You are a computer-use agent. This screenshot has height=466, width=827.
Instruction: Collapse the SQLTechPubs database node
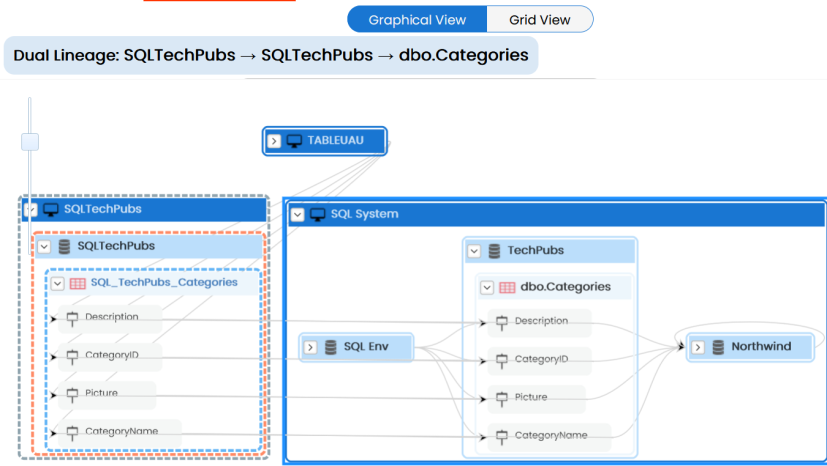(x=44, y=247)
